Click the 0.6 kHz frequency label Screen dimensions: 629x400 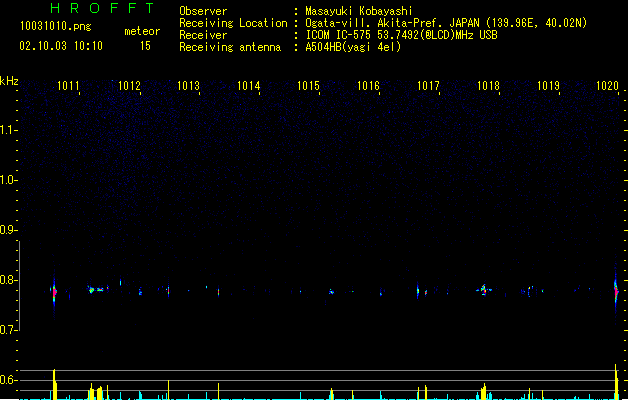(x=8, y=380)
